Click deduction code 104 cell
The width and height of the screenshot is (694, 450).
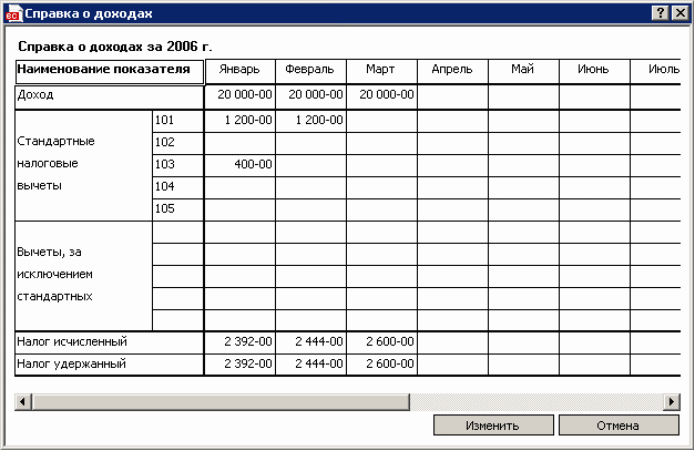pyautogui.click(x=178, y=187)
